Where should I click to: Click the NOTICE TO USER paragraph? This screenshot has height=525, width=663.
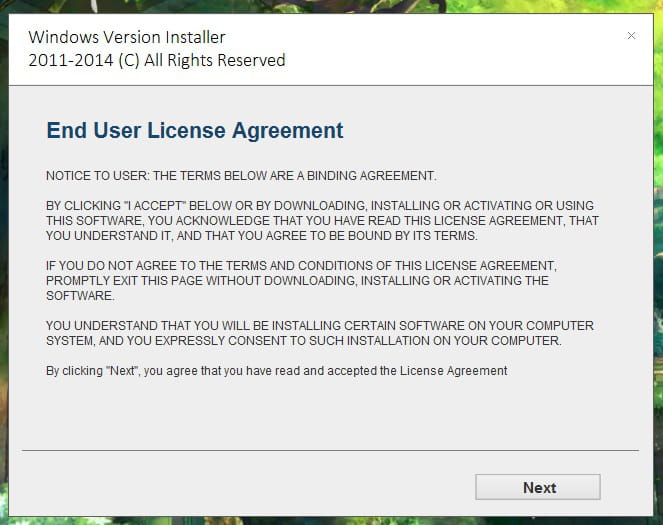(x=241, y=176)
